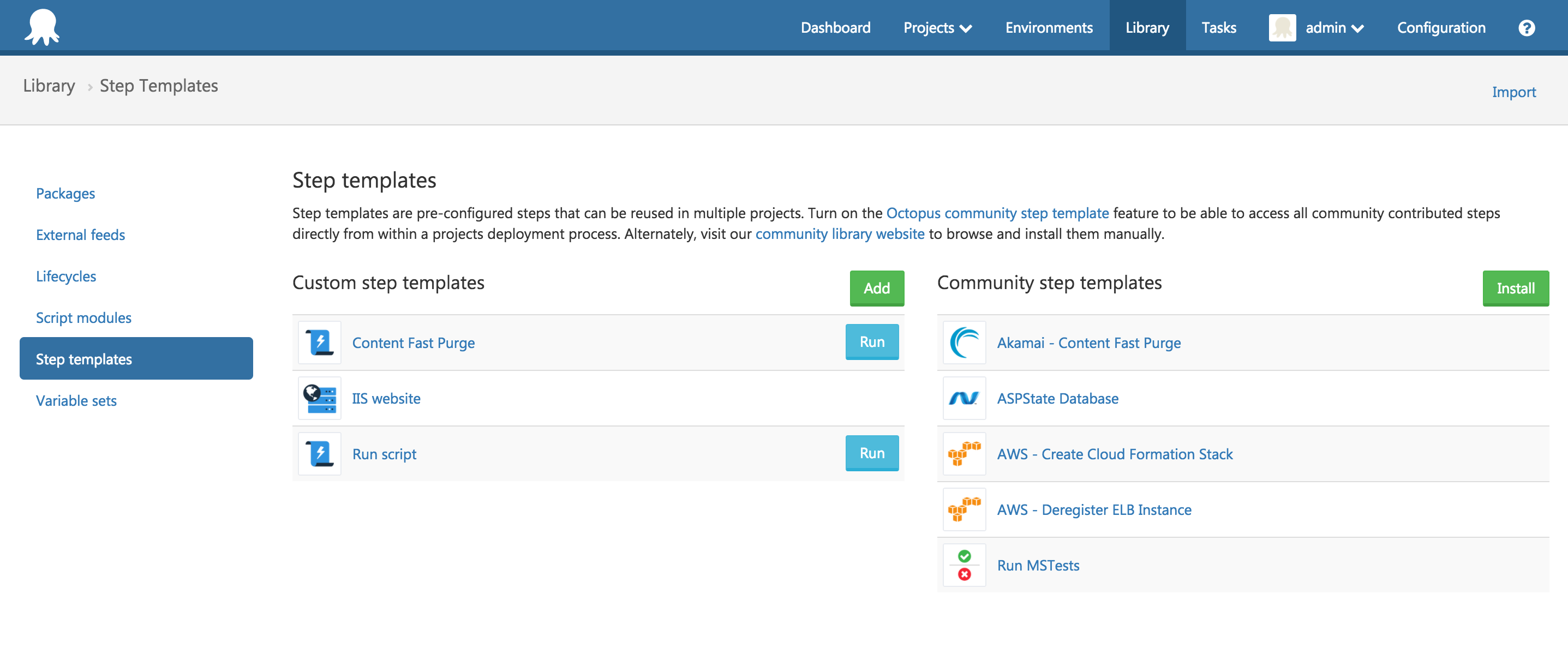Click the IIS website step icon
Screen dimensions: 1568x648
tap(319, 397)
